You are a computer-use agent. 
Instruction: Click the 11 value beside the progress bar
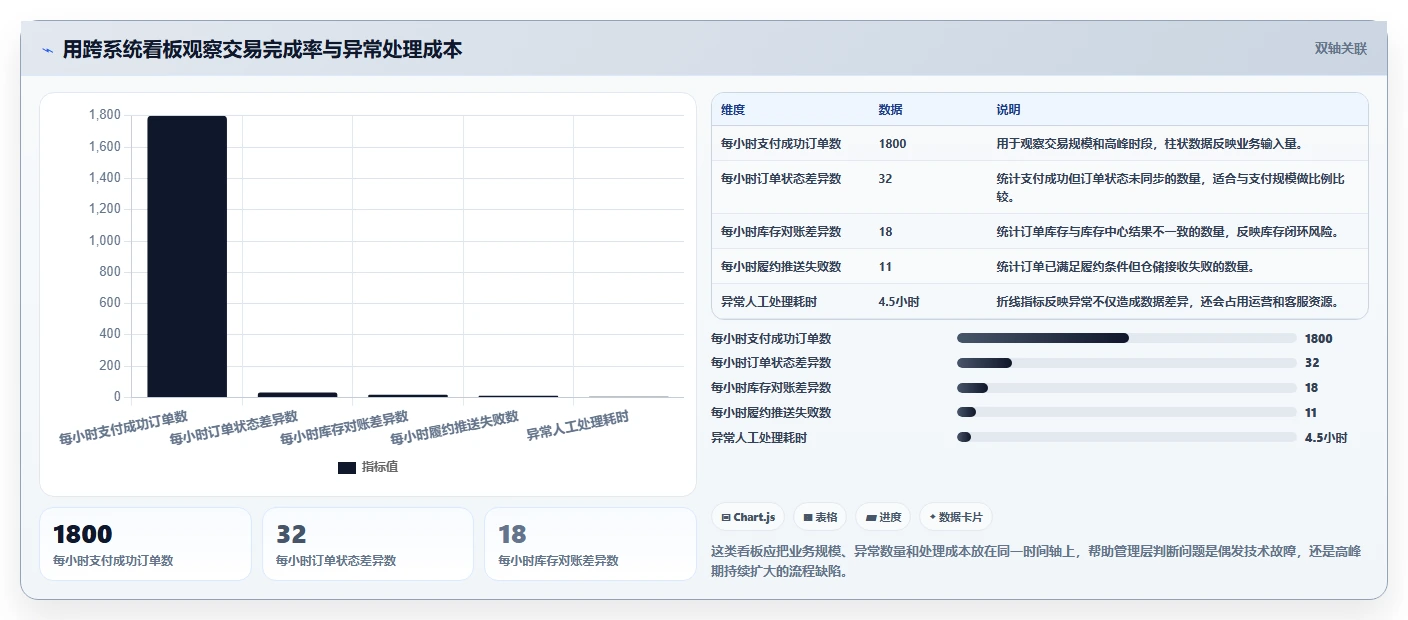1311,412
